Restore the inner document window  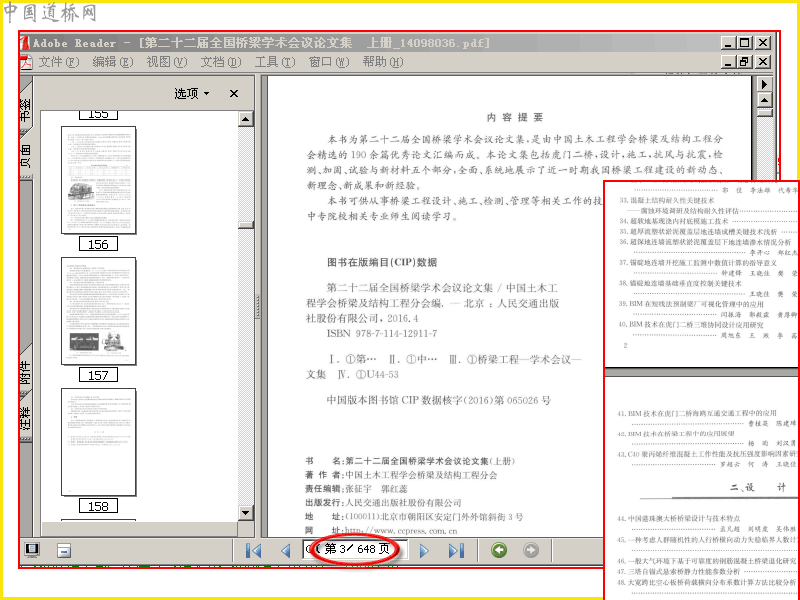(745, 62)
